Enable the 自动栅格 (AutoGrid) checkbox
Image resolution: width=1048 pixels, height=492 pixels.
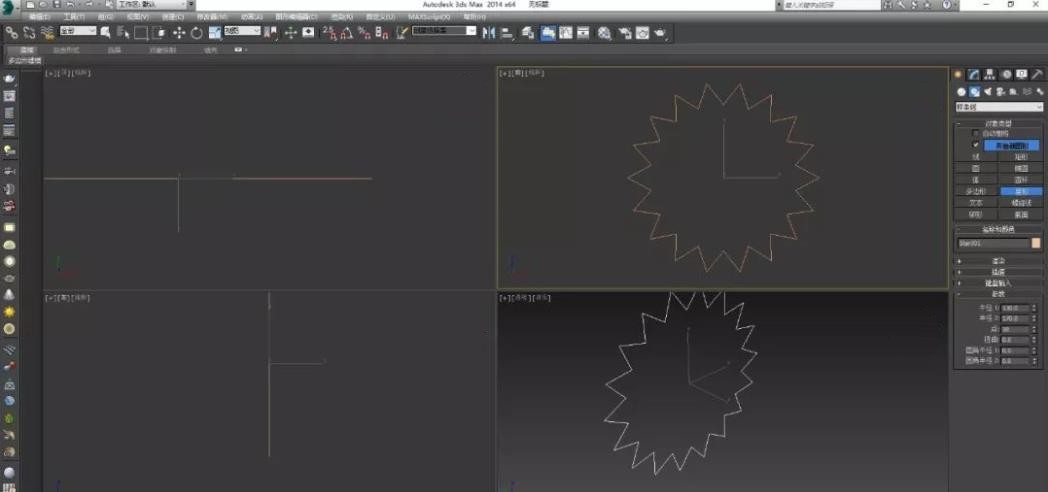(x=976, y=133)
